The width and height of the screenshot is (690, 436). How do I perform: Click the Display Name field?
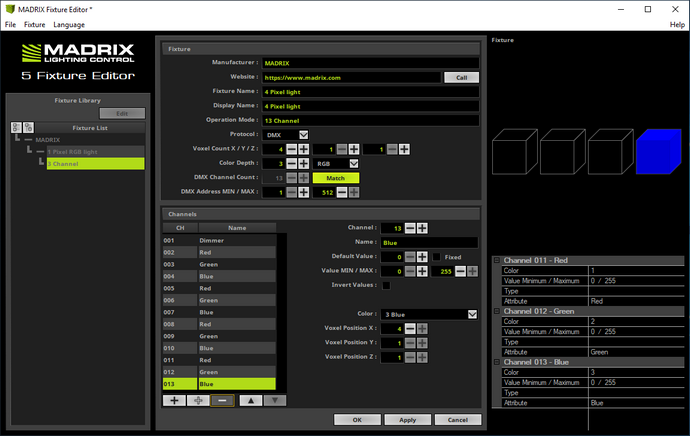coord(371,106)
